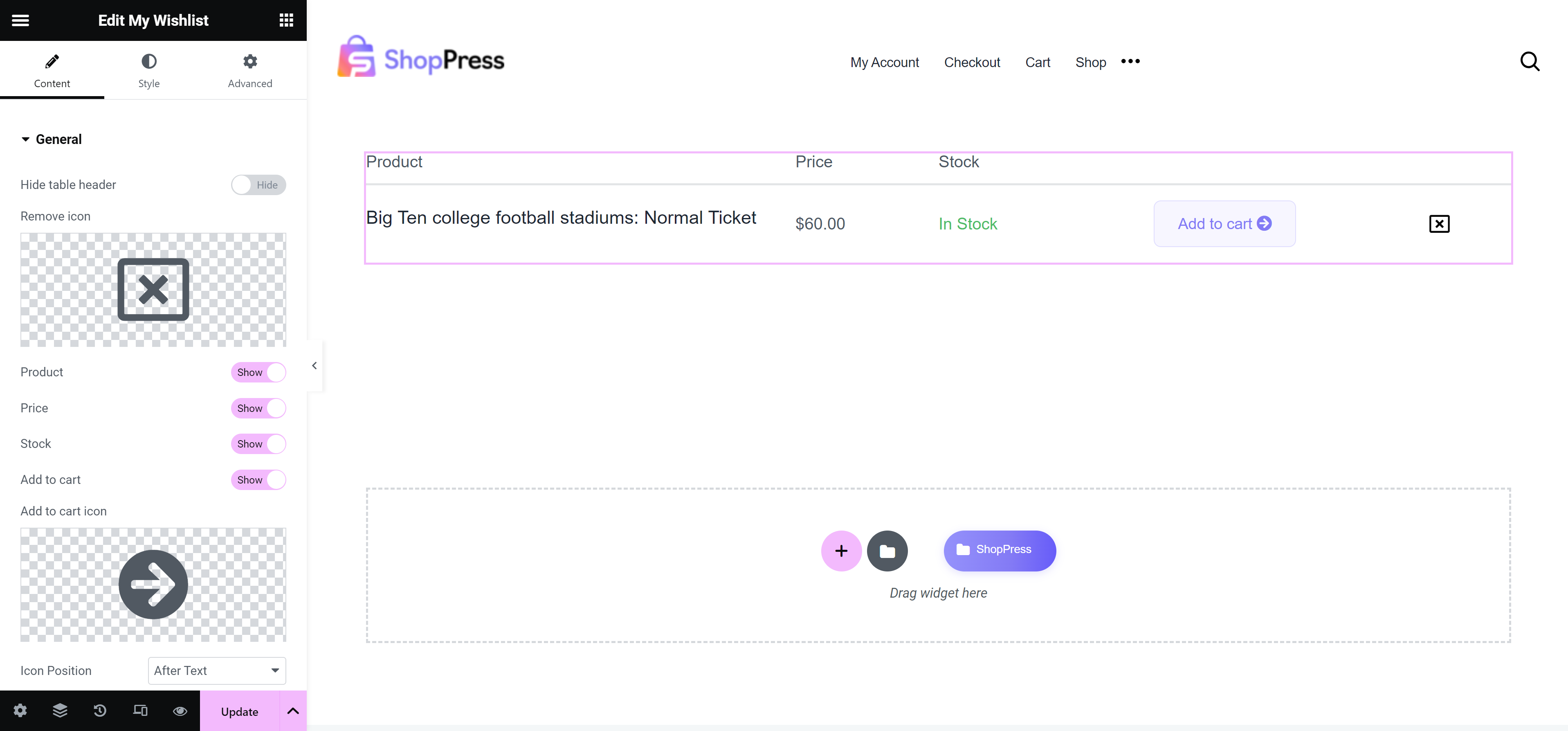Open revision History clock icon
Image resolution: width=1568 pixels, height=731 pixels.
pyautogui.click(x=100, y=710)
